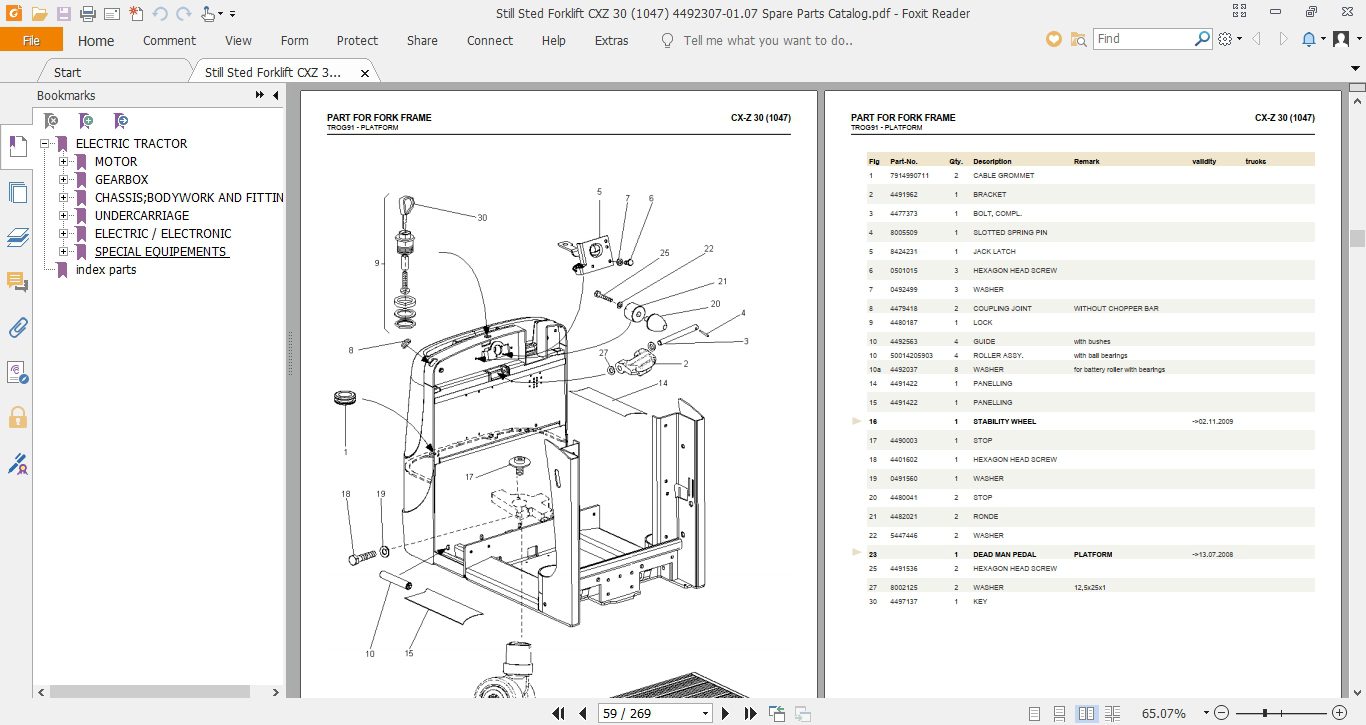Switch to the Home ribbon tab
This screenshot has height=725, width=1366.
coord(96,40)
